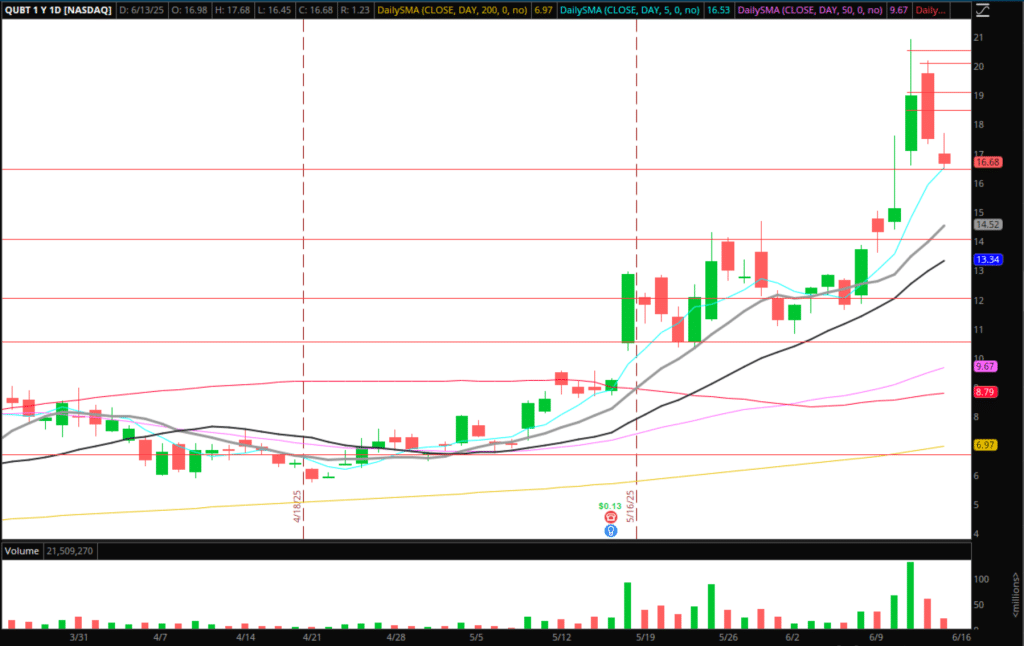Click the gray 14.52 price bubble
This screenshot has width=1024, height=646.
tap(987, 225)
